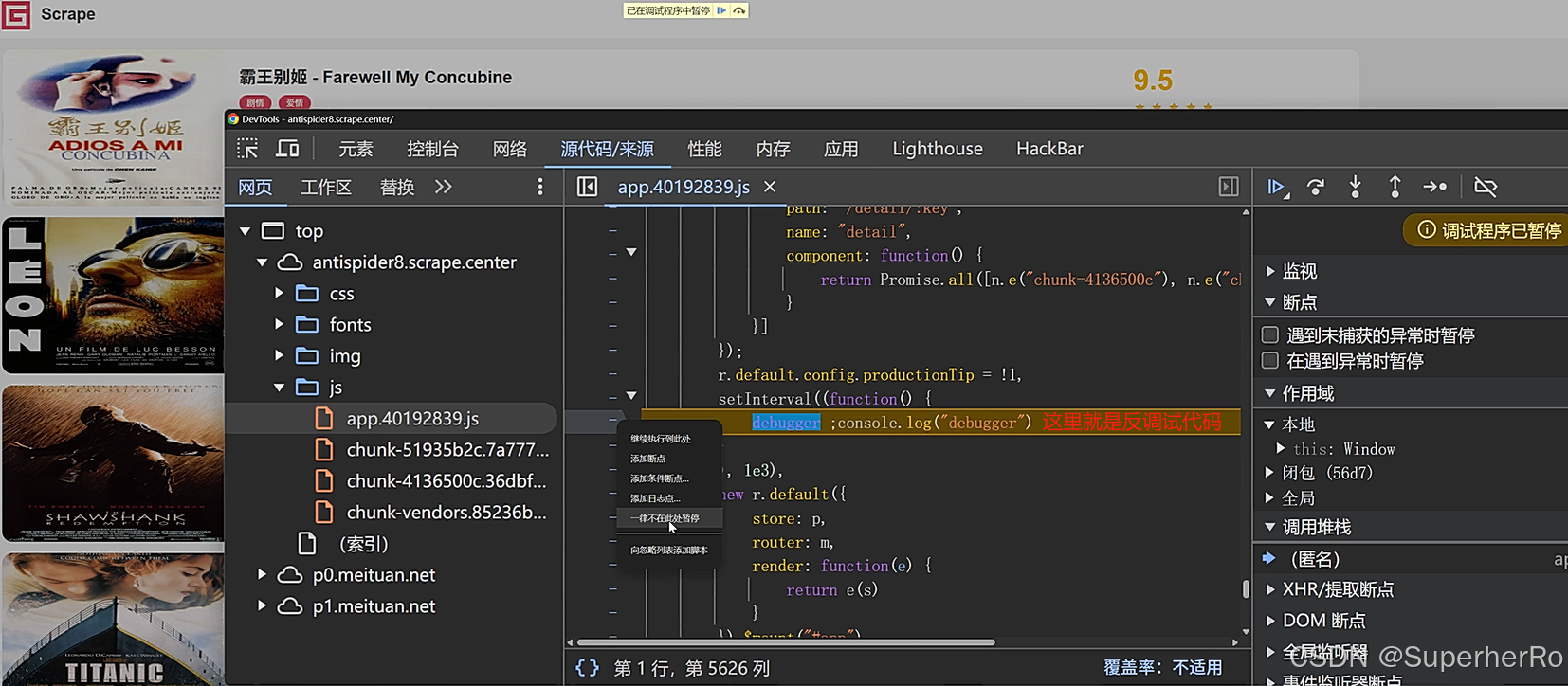The image size is (1568, 686).
Task: Open the 网络 Network tab
Action: coord(510,149)
